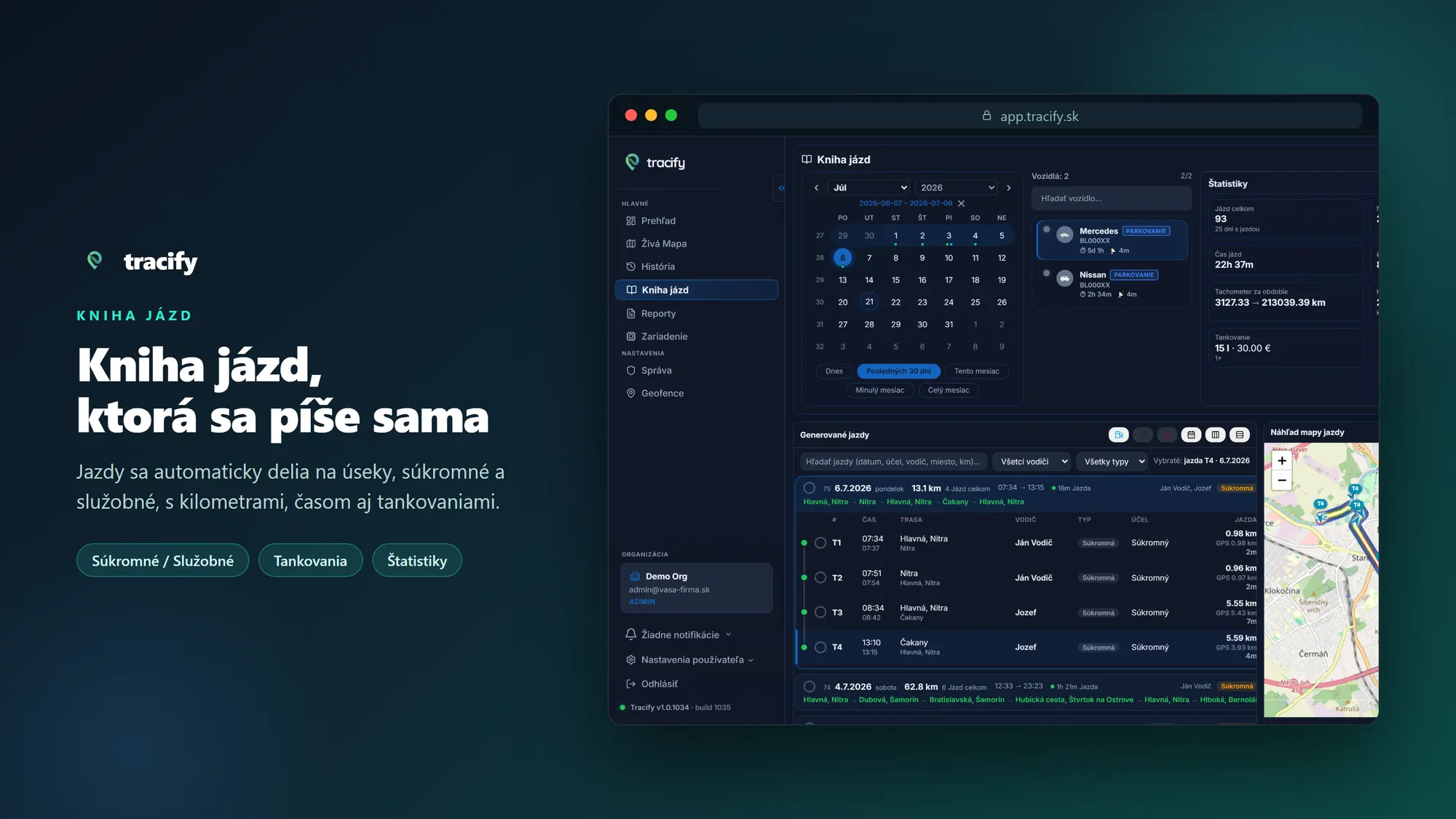Select the Mercedes vehicle card
1456x819 pixels.
click(x=1112, y=240)
